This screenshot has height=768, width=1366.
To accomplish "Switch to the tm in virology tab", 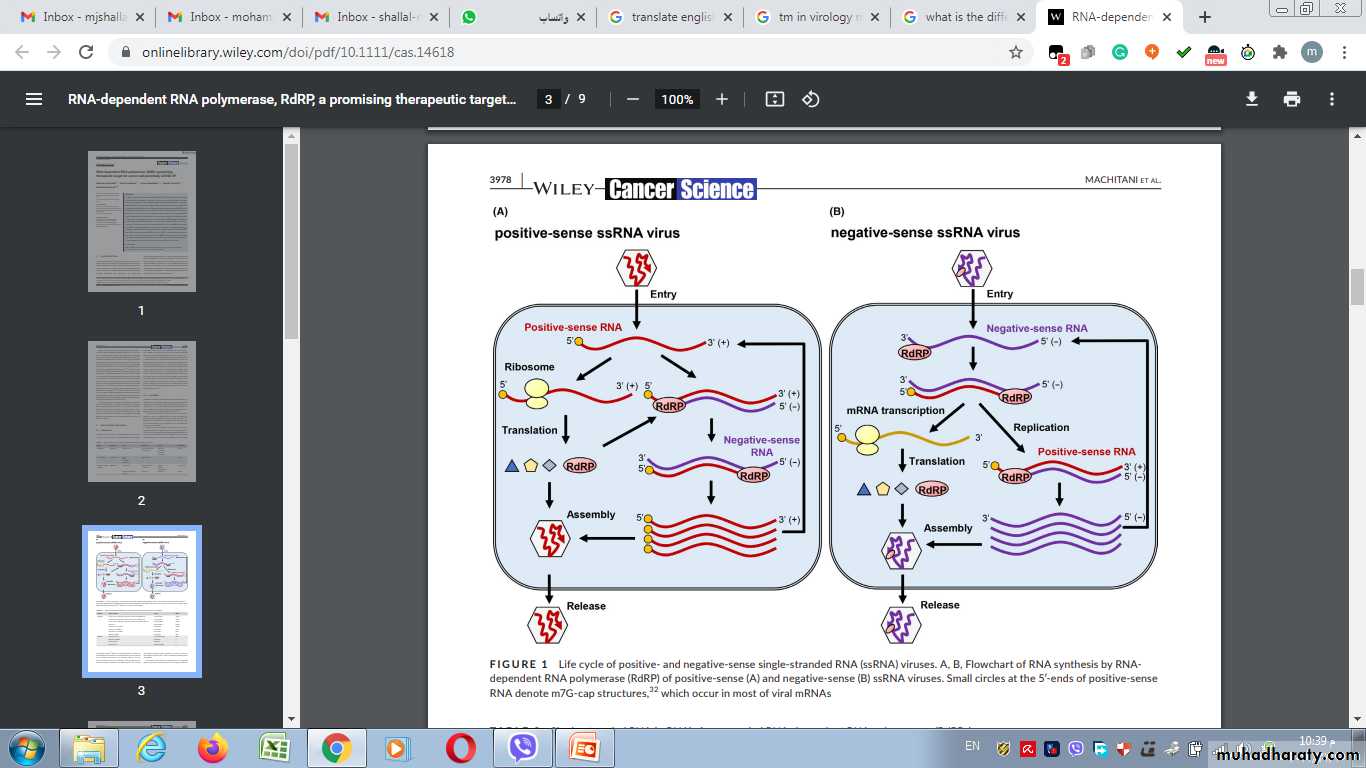I will coord(817,17).
